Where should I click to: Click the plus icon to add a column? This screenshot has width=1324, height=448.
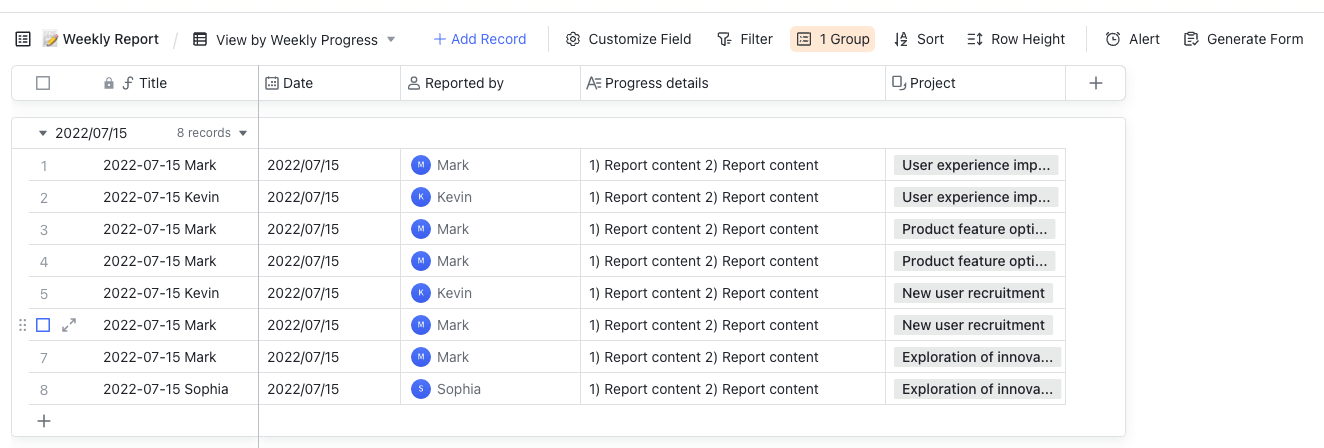tap(1095, 83)
